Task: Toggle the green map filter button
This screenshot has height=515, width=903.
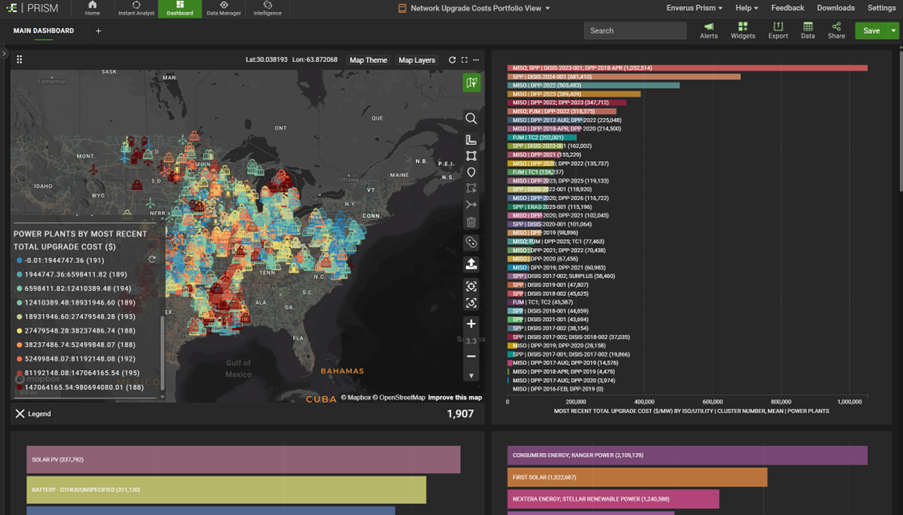Action: (x=471, y=83)
